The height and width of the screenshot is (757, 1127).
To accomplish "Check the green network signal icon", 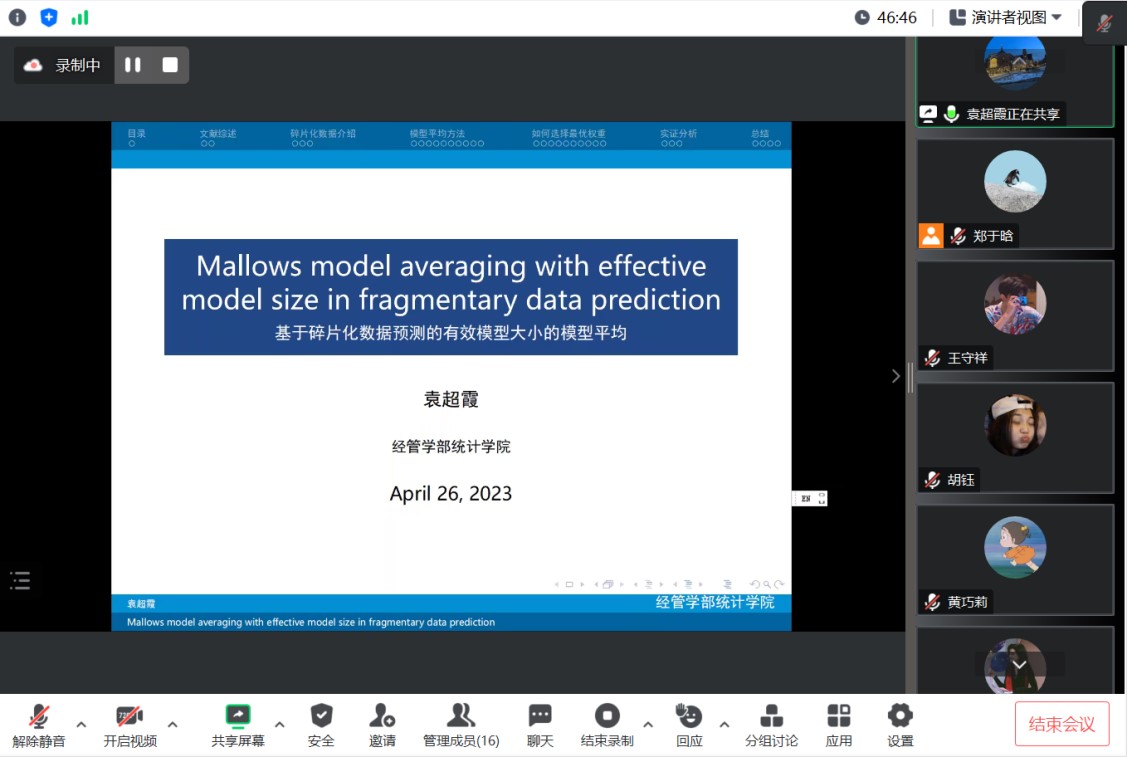I will pos(80,17).
